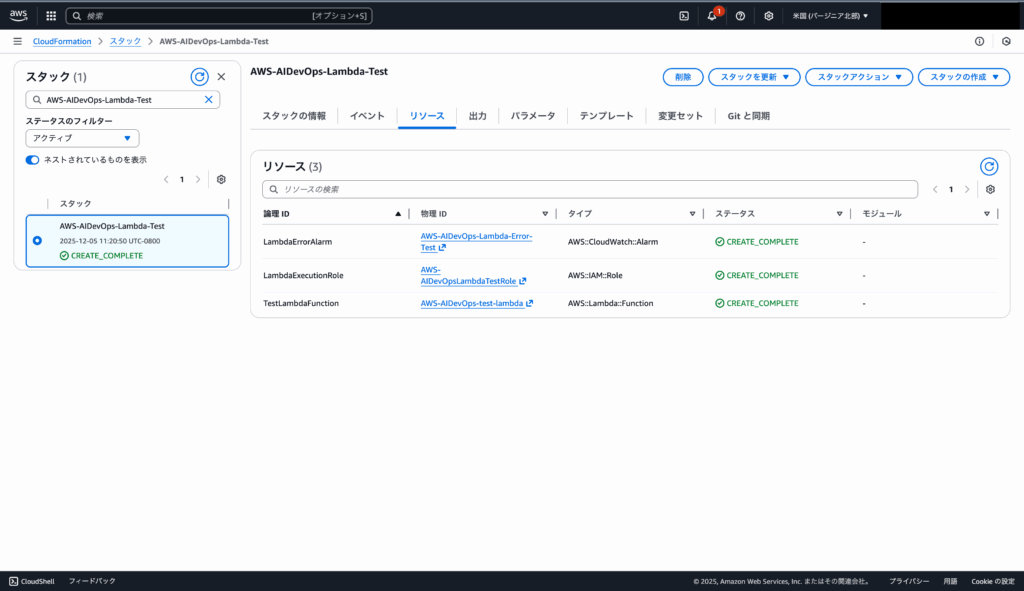Open the region selector dropdown
Screen dimensions: 1024x591
point(830,16)
